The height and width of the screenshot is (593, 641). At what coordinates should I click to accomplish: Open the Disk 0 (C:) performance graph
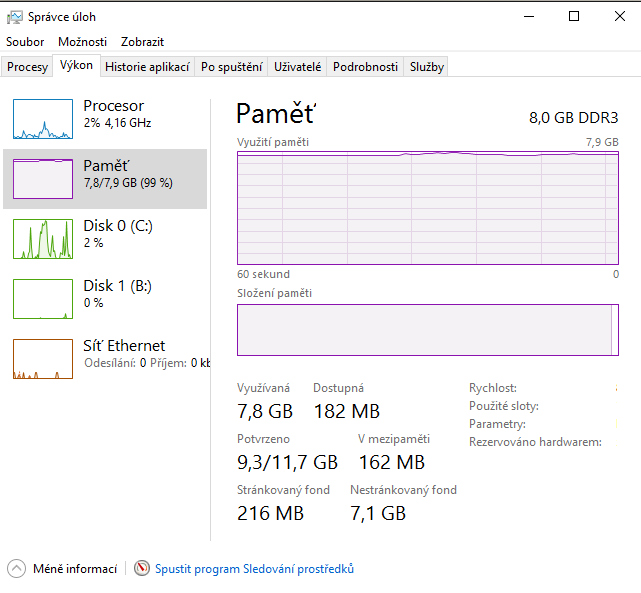pos(43,239)
